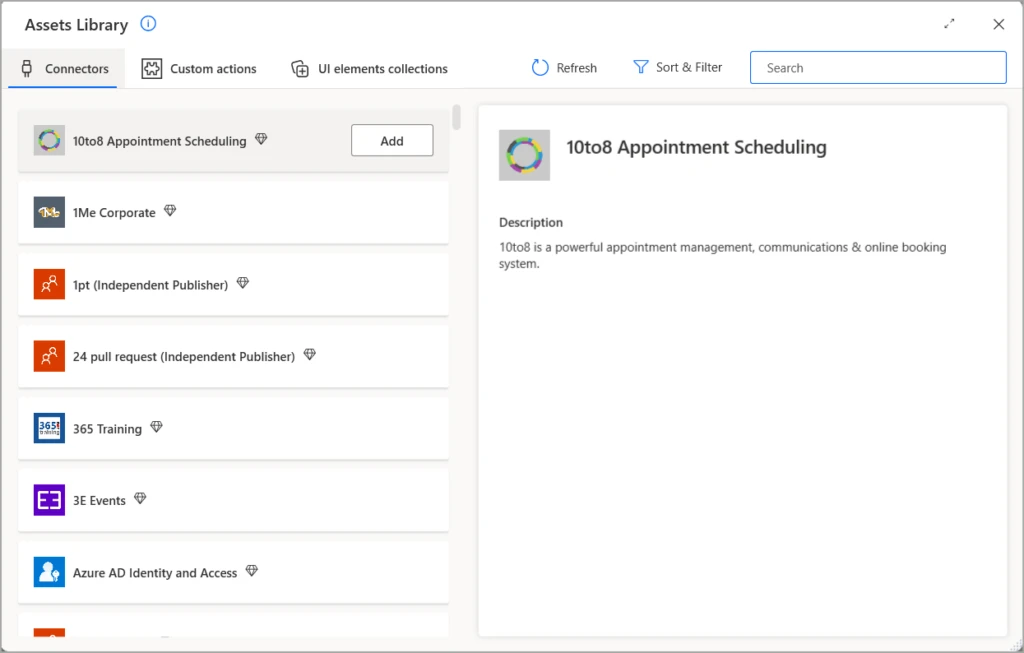1024x653 pixels.
Task: Close the Assets Library dialog
Action: 998,24
